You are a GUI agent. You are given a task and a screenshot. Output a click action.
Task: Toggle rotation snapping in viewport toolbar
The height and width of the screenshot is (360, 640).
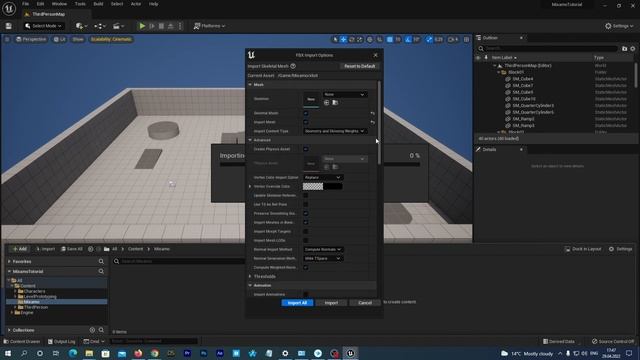click(x=408, y=40)
